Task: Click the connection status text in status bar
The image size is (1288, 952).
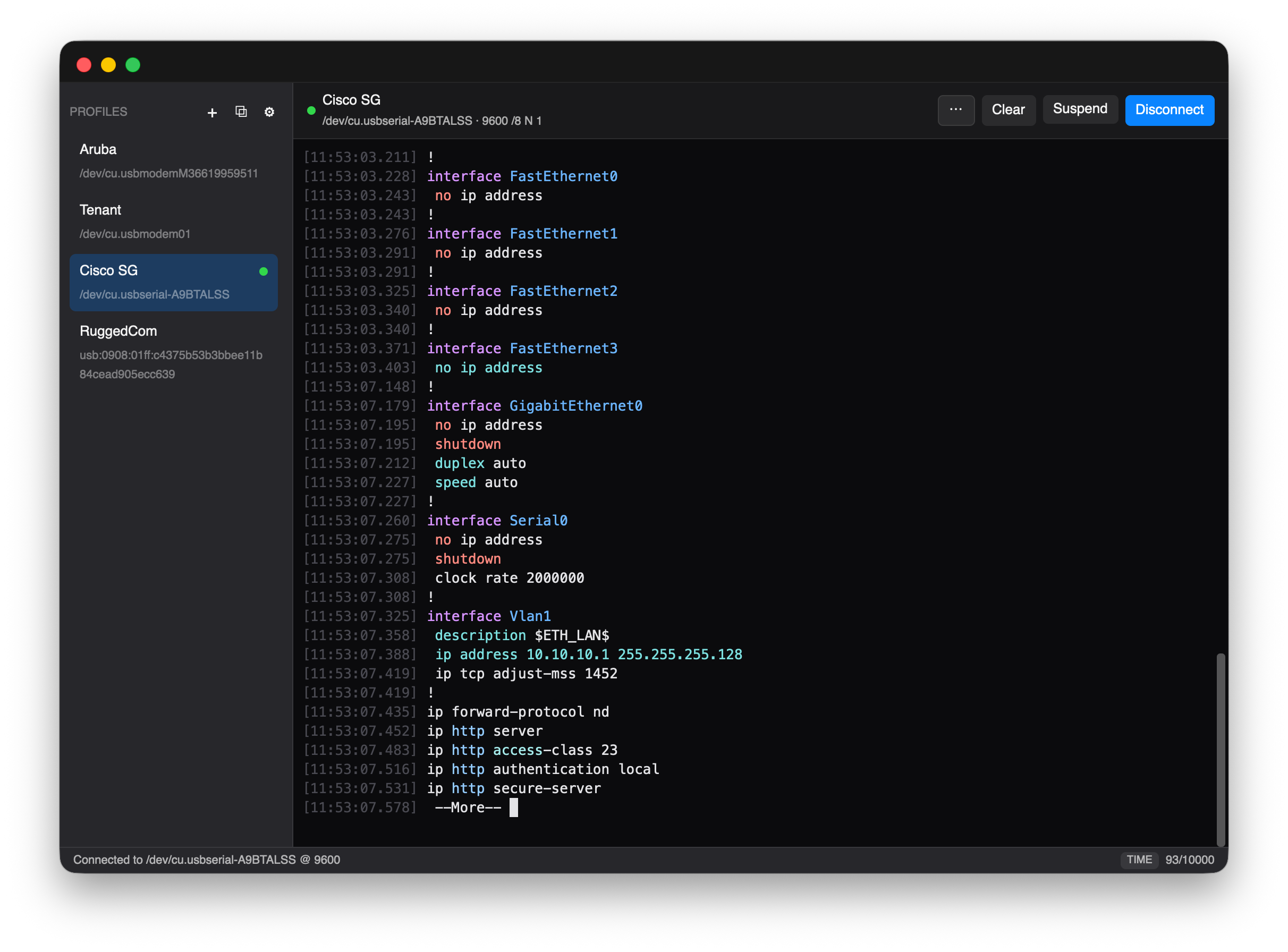Action: point(206,859)
